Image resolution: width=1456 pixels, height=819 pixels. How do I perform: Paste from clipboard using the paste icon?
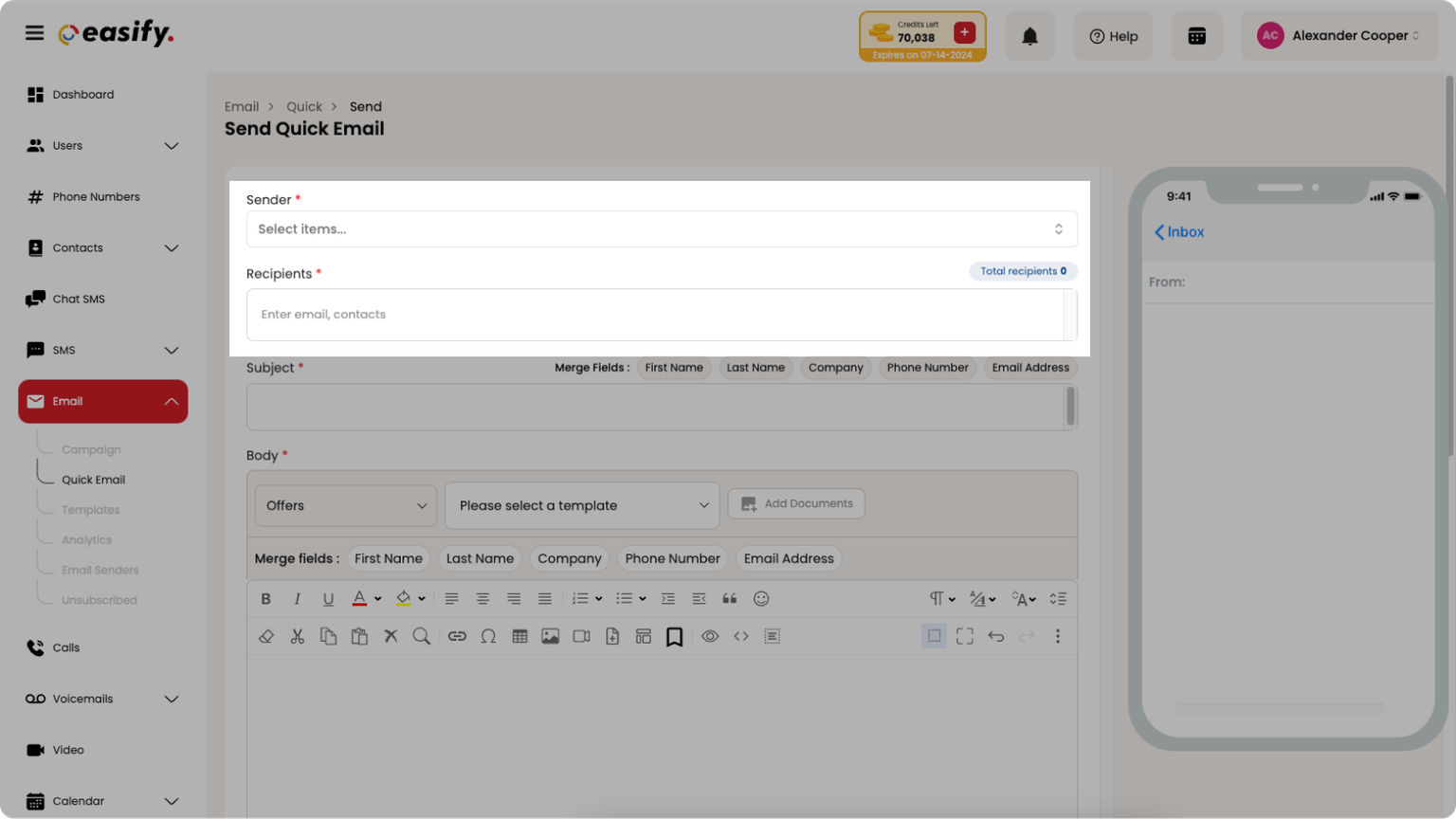[359, 637]
